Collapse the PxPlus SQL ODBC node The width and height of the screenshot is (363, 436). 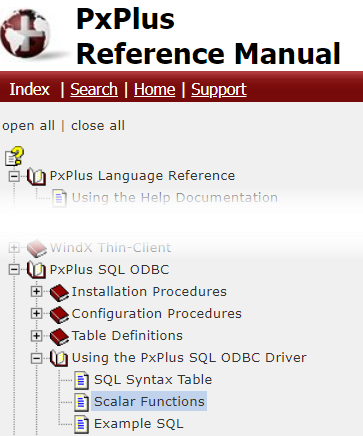(14, 270)
